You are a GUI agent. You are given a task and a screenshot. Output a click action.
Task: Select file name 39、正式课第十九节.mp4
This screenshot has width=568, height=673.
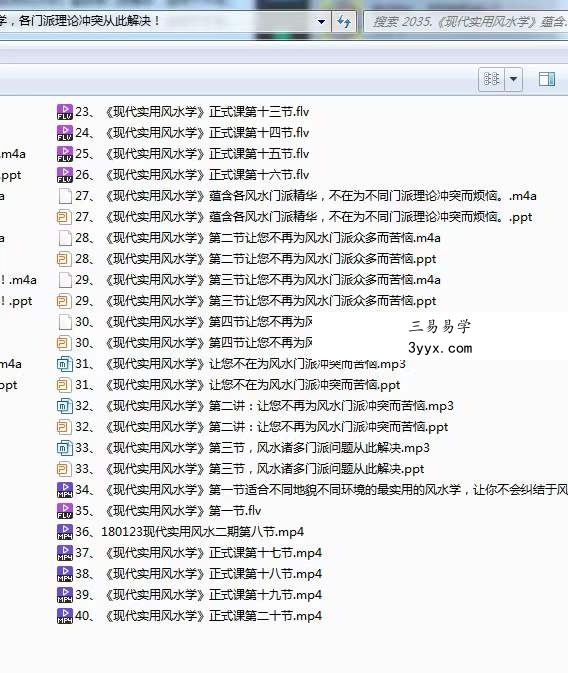point(198,595)
